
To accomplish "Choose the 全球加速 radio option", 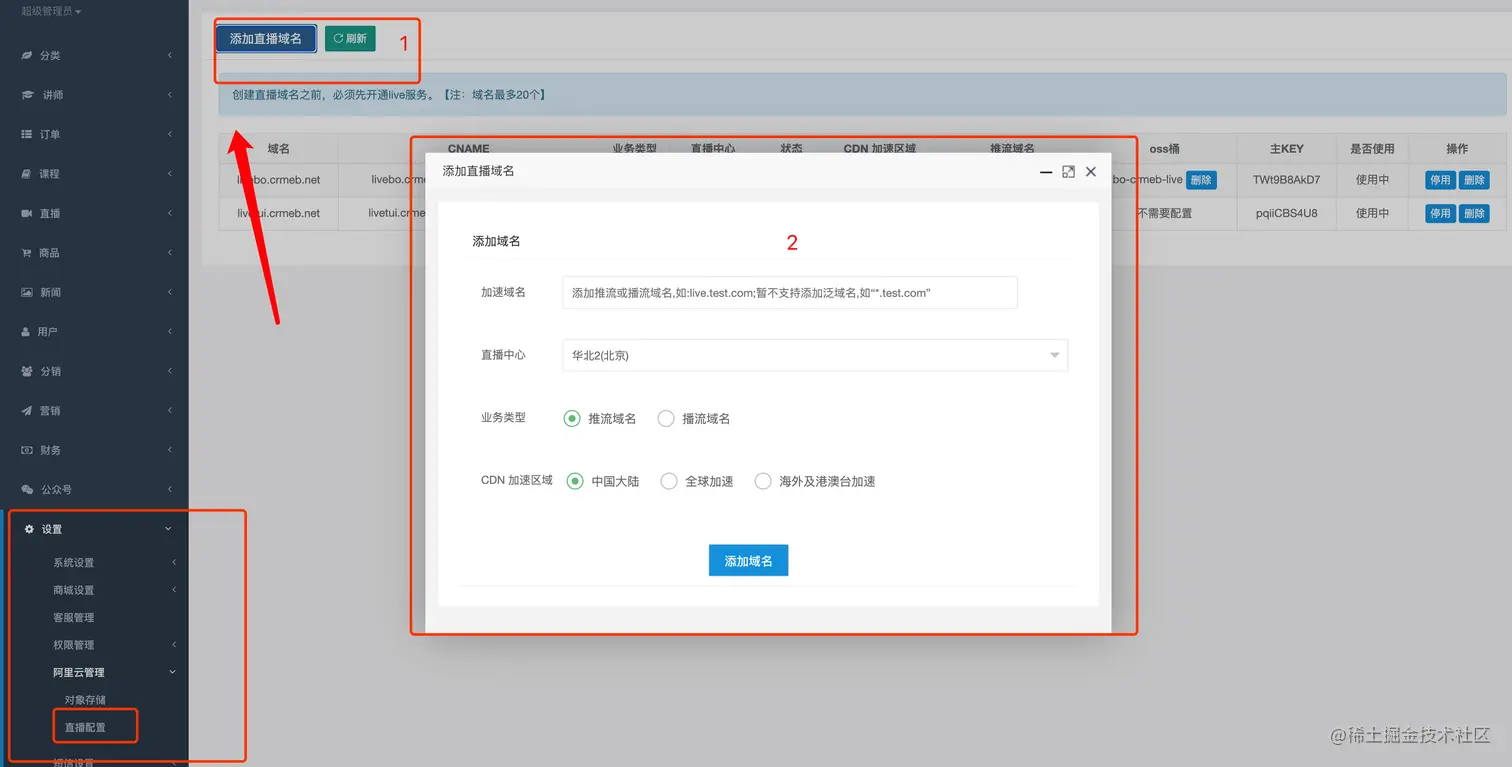I will 669,481.
